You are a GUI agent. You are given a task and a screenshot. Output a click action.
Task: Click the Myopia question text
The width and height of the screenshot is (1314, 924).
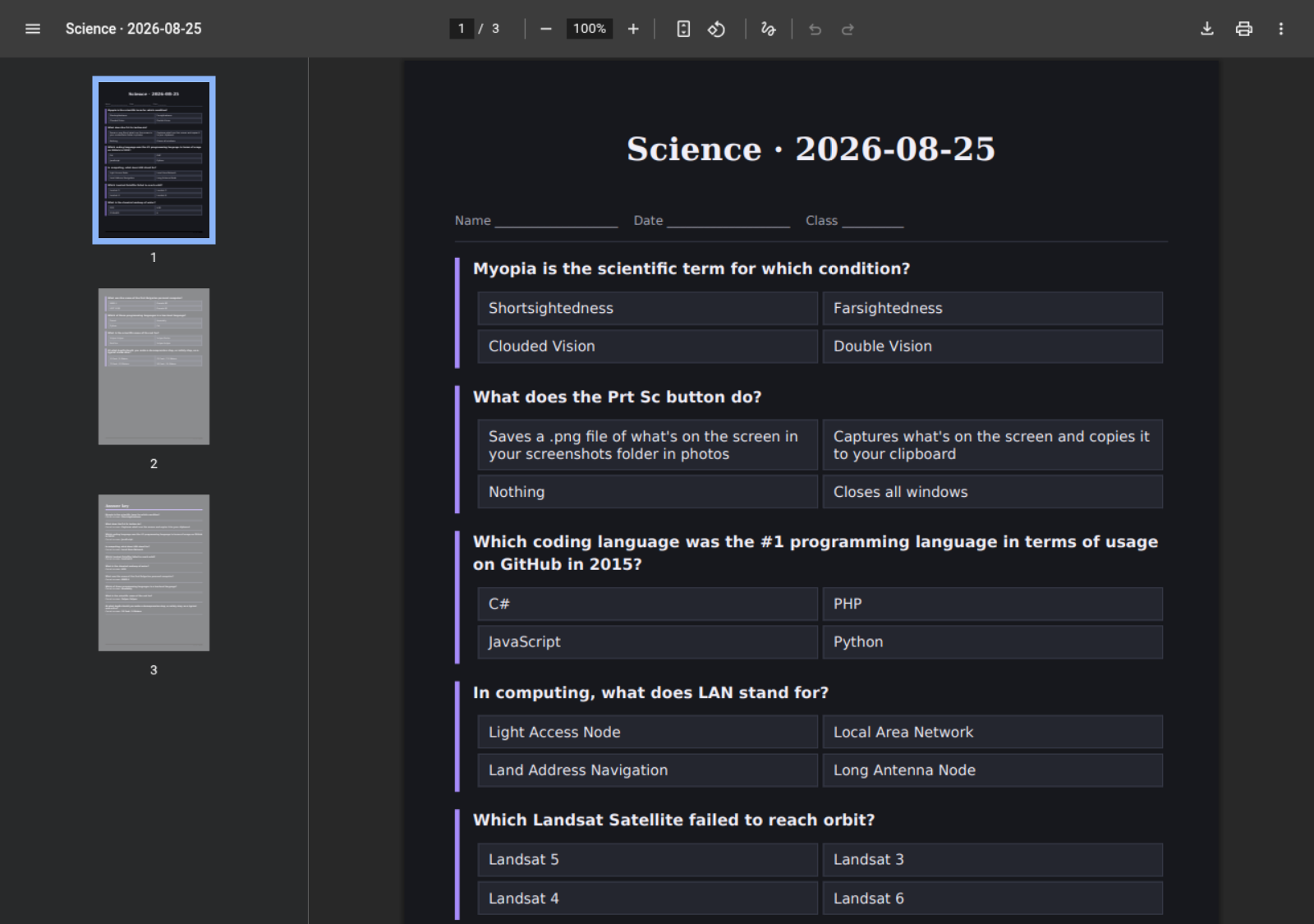691,269
